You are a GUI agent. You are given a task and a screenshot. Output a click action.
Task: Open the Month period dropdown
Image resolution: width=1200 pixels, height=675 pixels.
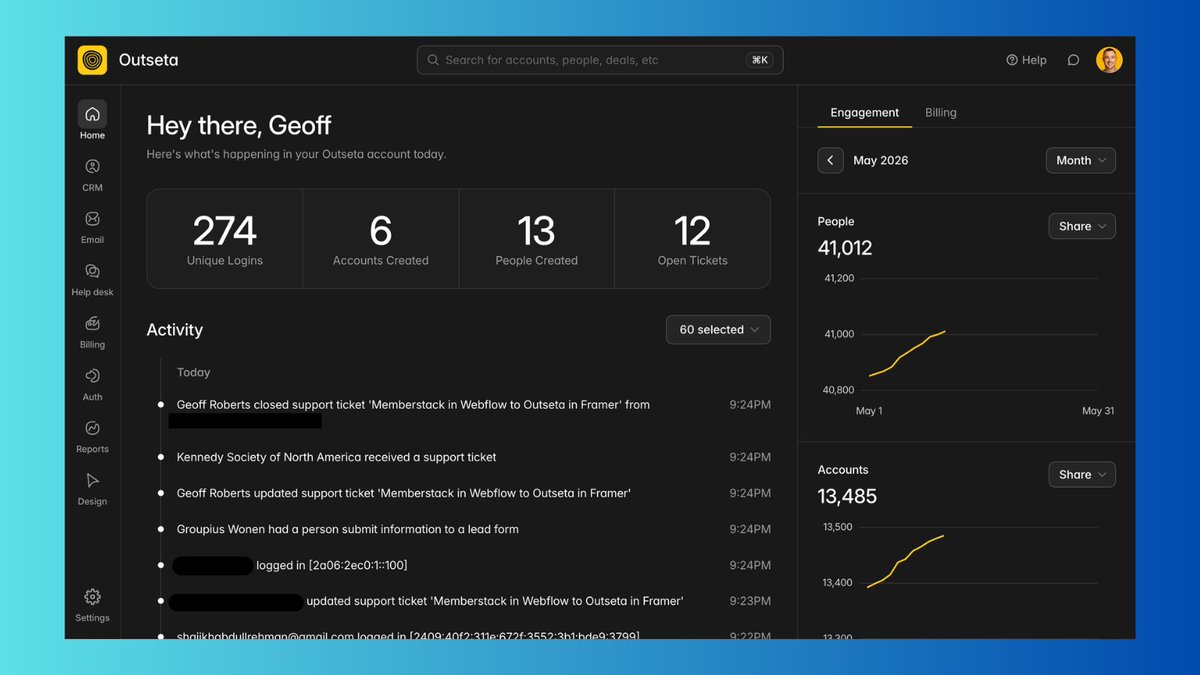[x=1080, y=160]
